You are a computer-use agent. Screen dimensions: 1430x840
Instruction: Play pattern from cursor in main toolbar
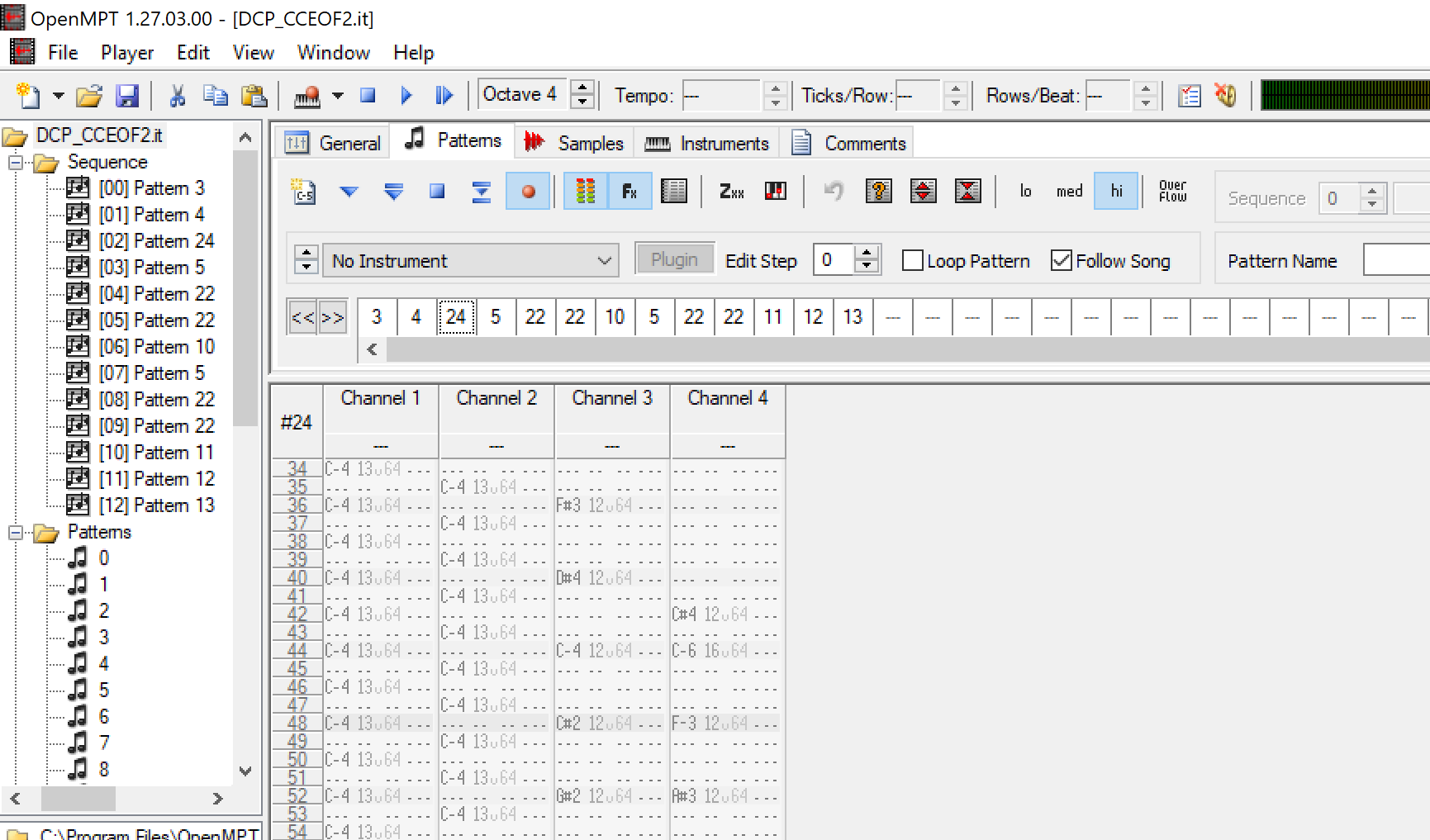pyautogui.click(x=444, y=96)
